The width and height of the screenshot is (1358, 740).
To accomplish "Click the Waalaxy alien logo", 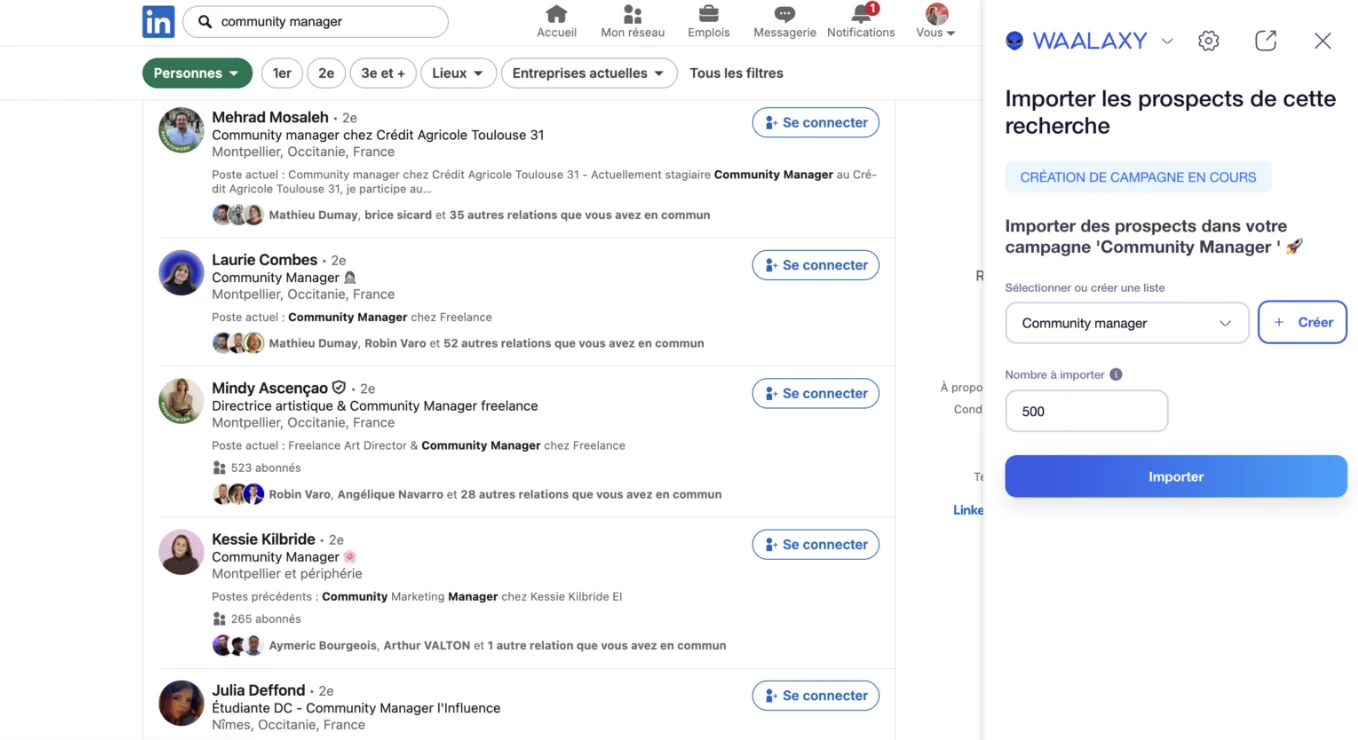I will (x=1015, y=41).
